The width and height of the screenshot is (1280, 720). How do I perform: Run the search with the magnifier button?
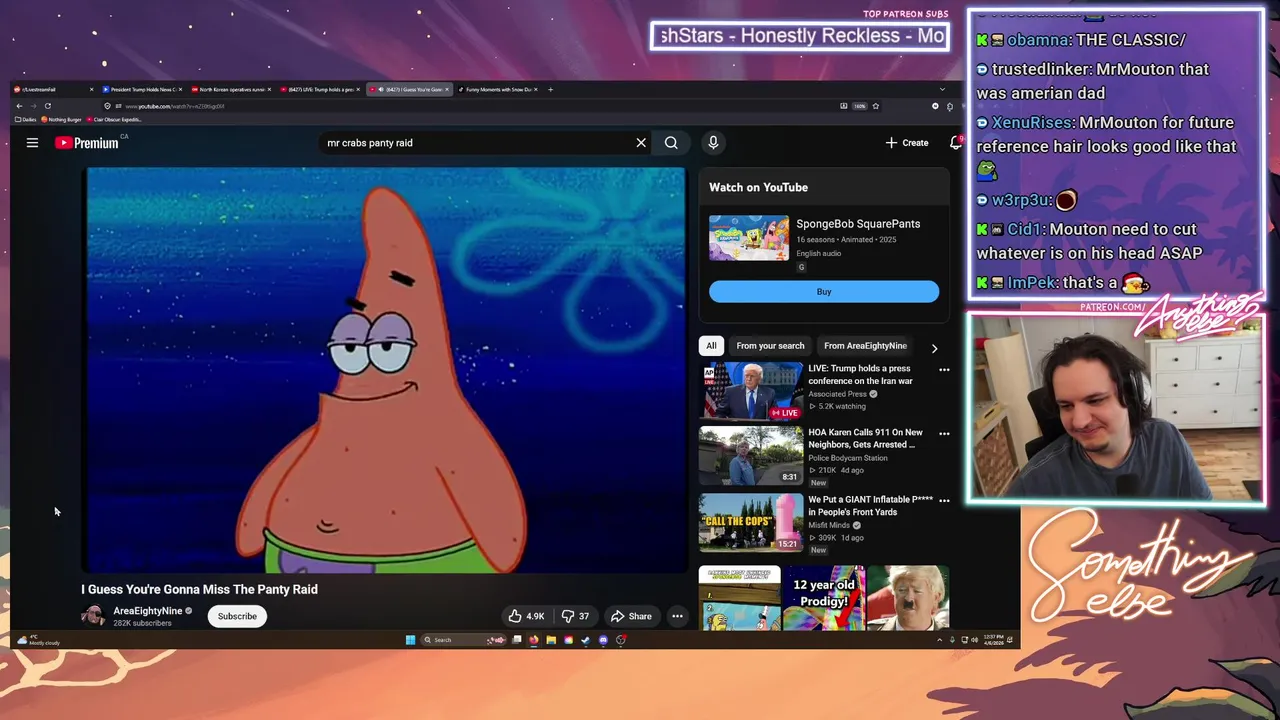(671, 143)
